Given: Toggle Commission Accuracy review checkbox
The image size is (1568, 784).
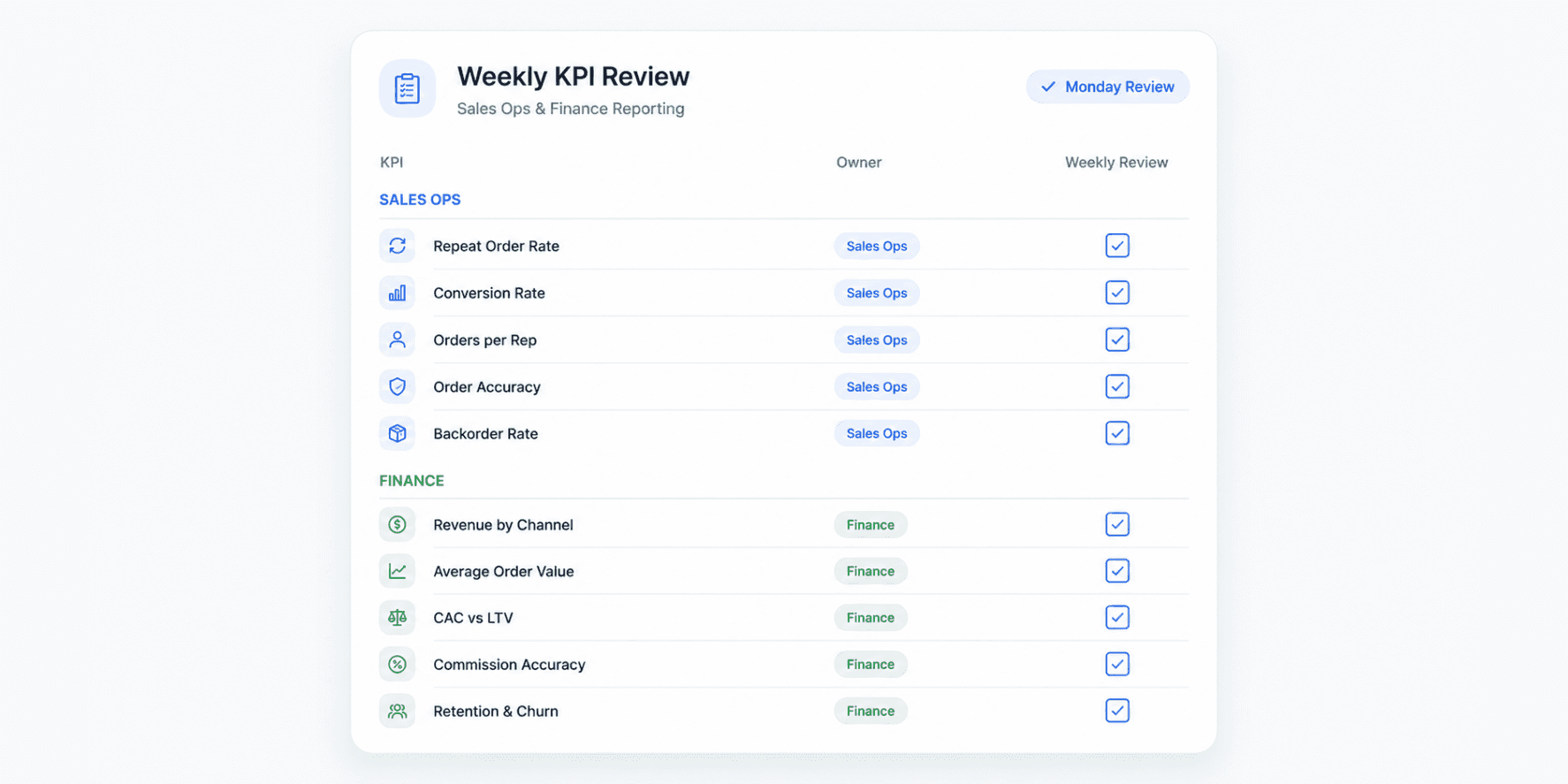Looking at the screenshot, I should [1117, 664].
